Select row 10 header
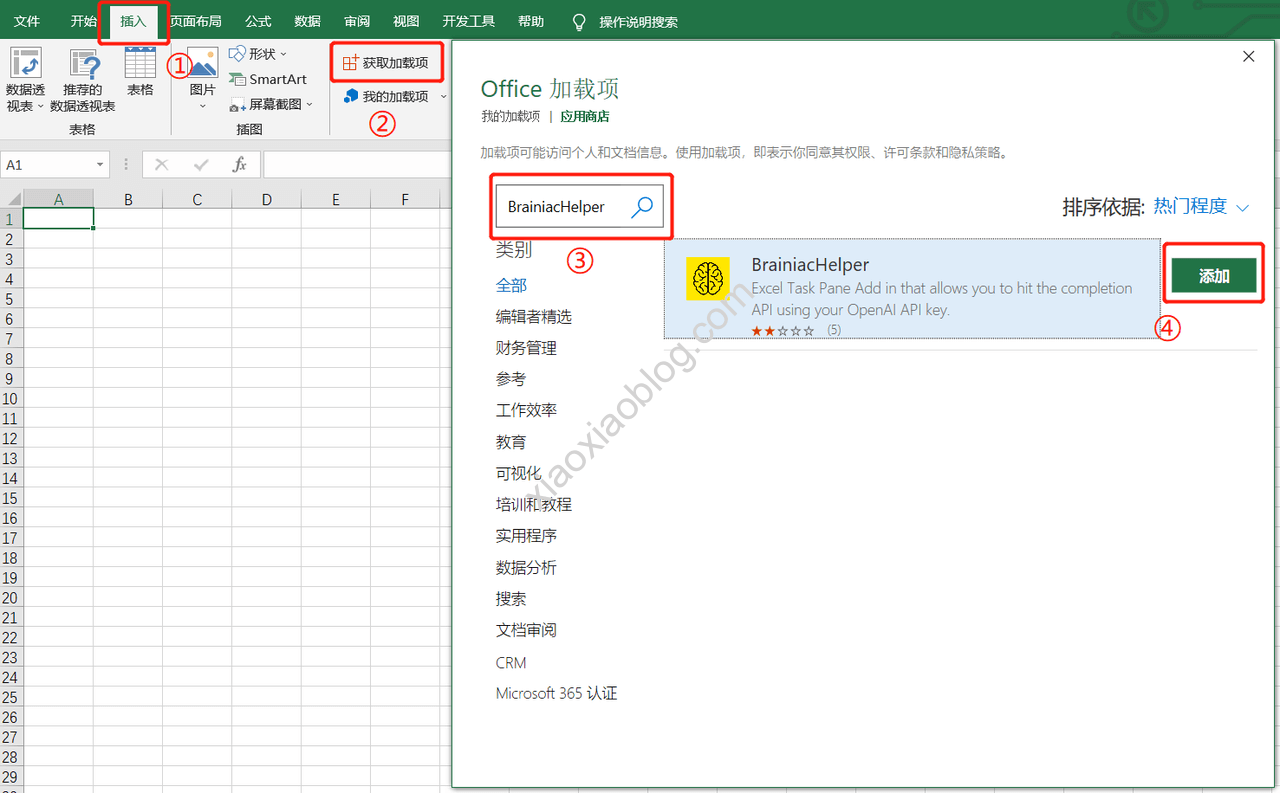Screen dimensions: 1280x793 point(10,399)
